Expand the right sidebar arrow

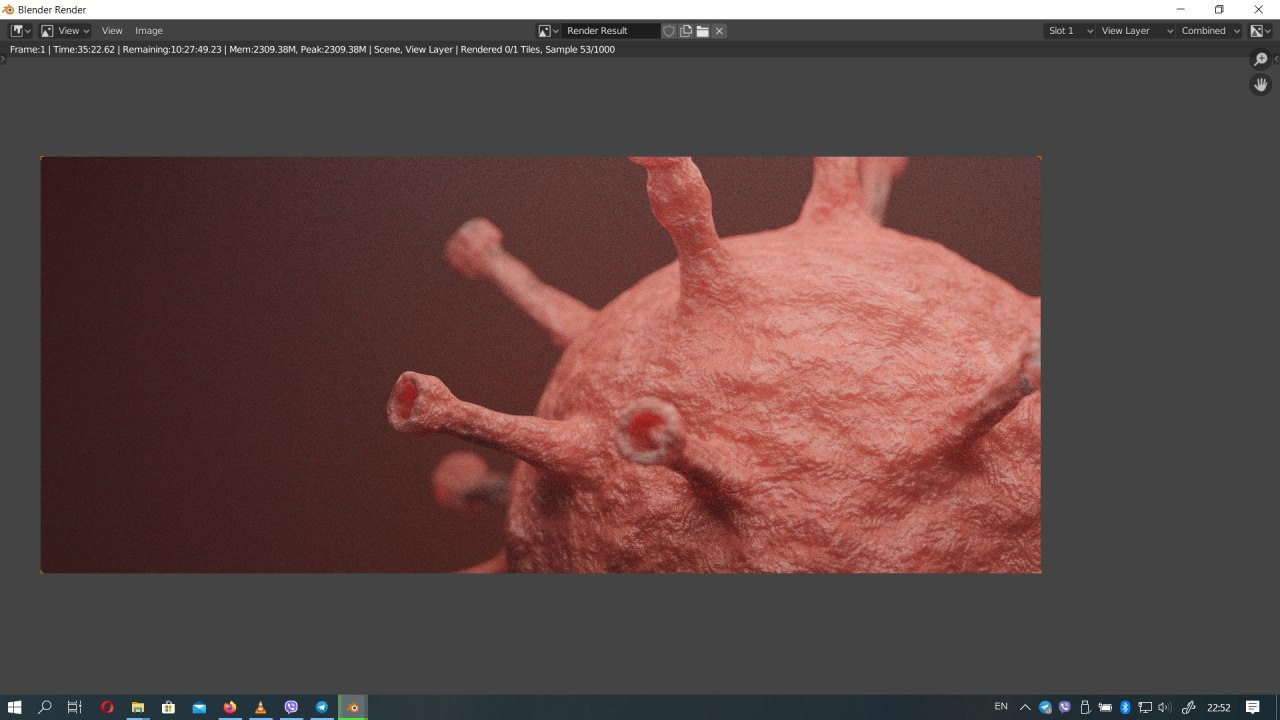point(1276,59)
